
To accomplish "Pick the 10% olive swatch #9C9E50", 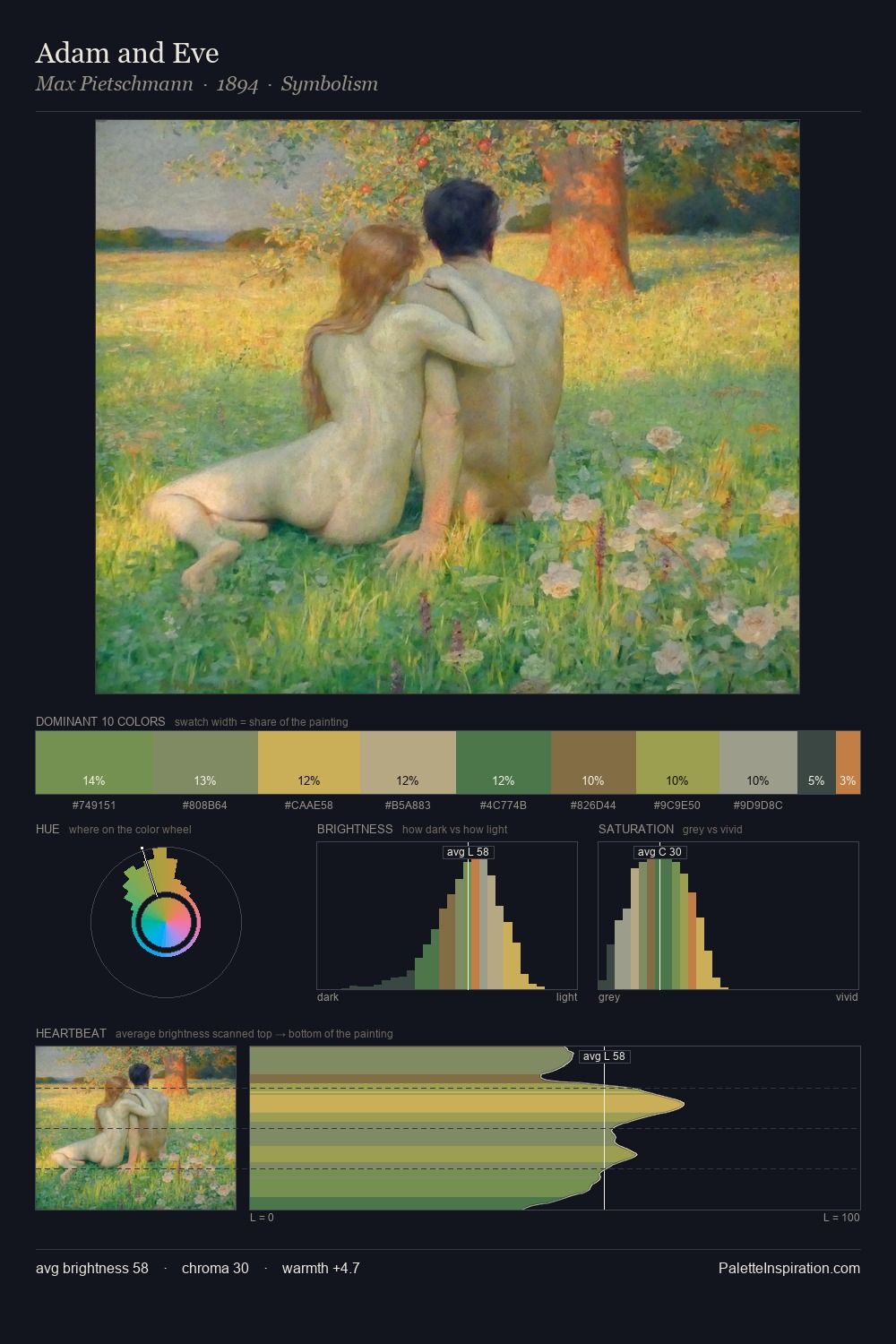I will (677, 762).
